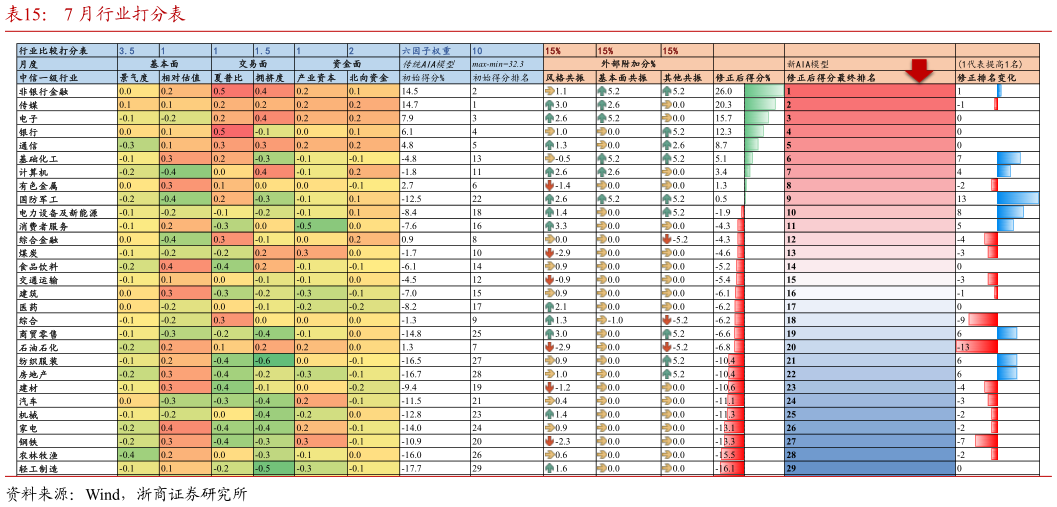Viewport: 1057px width, 507px height.
Task: Click the 北向资金 column header
Action: [371, 77]
